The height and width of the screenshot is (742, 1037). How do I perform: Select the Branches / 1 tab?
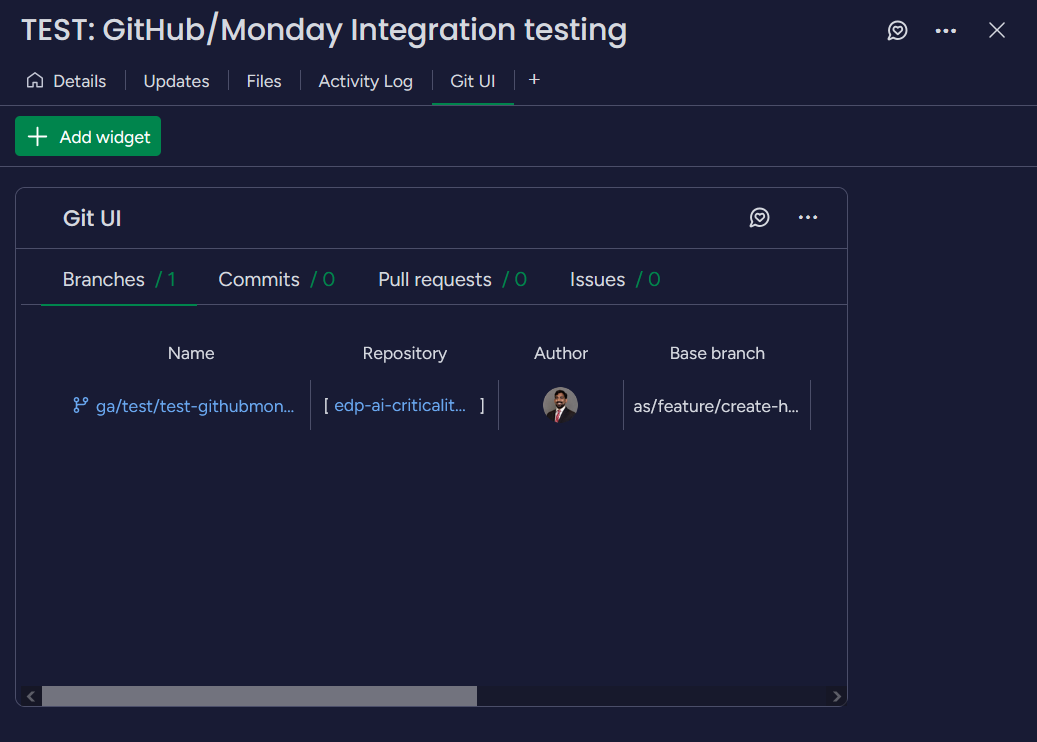coord(119,279)
